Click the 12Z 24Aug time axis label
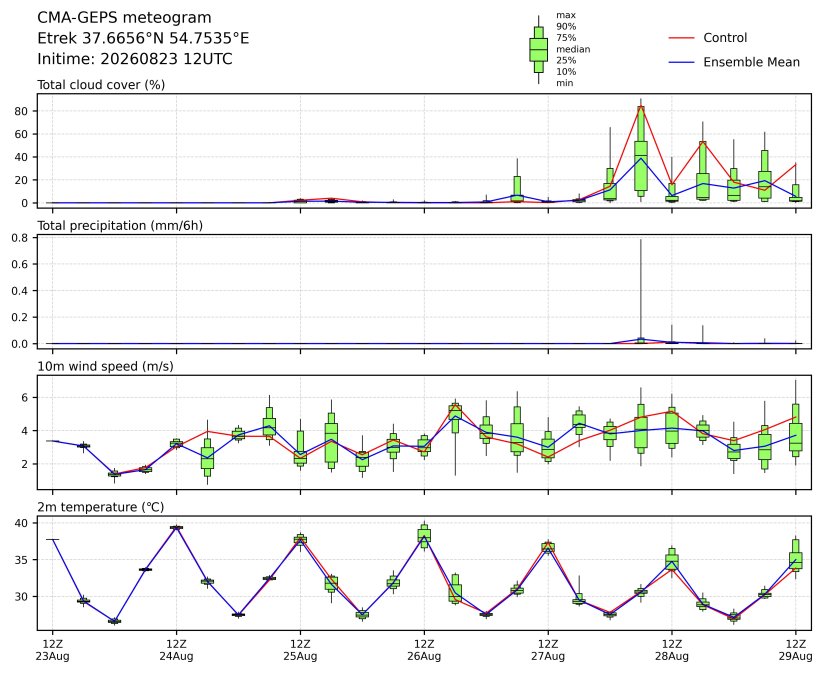This screenshot has width=824, height=673. coord(176,650)
